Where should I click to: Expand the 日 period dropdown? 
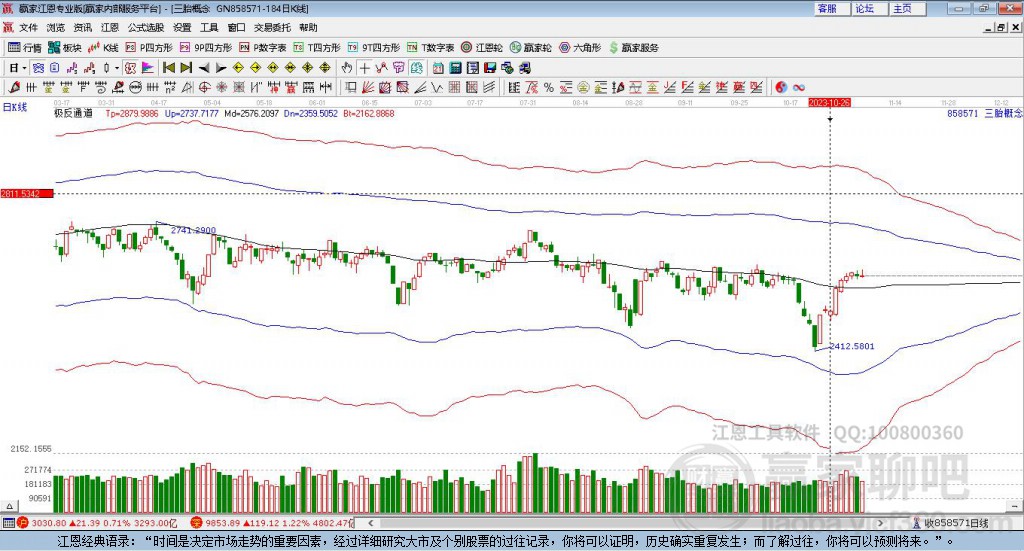24,68
